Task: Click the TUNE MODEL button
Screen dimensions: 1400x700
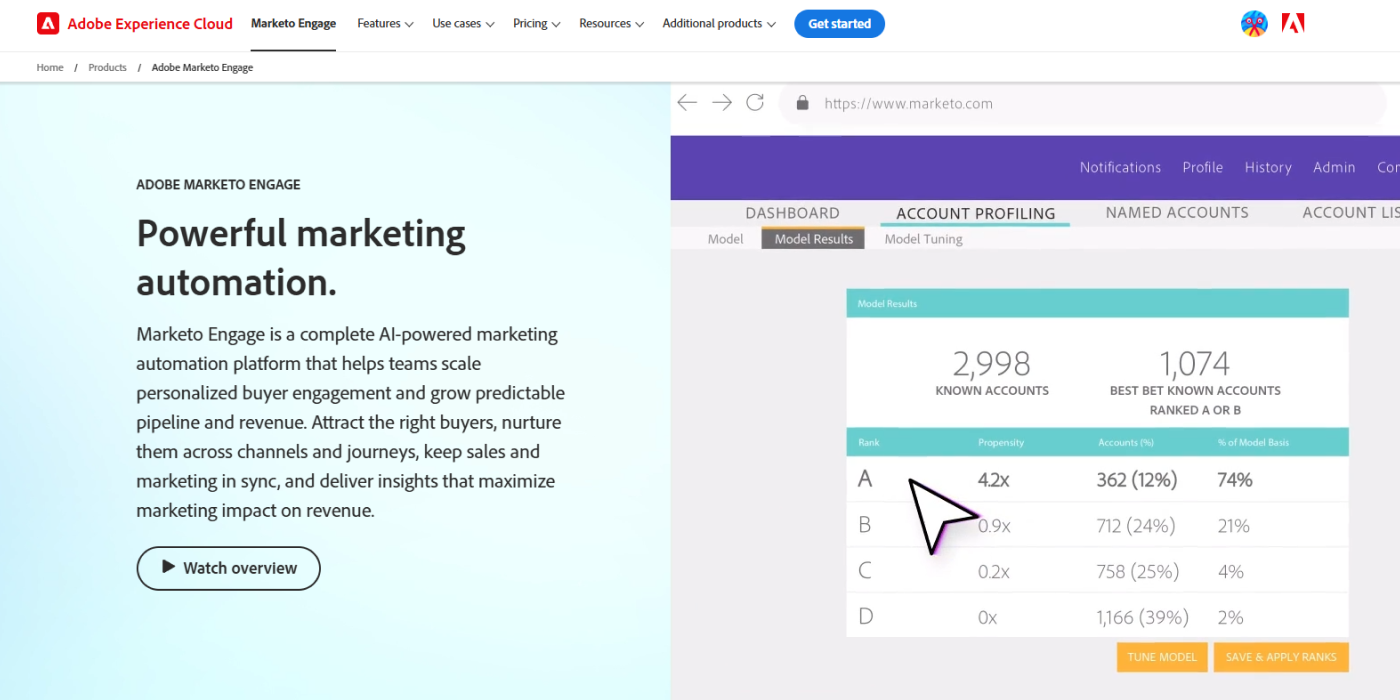Action: (x=1162, y=657)
